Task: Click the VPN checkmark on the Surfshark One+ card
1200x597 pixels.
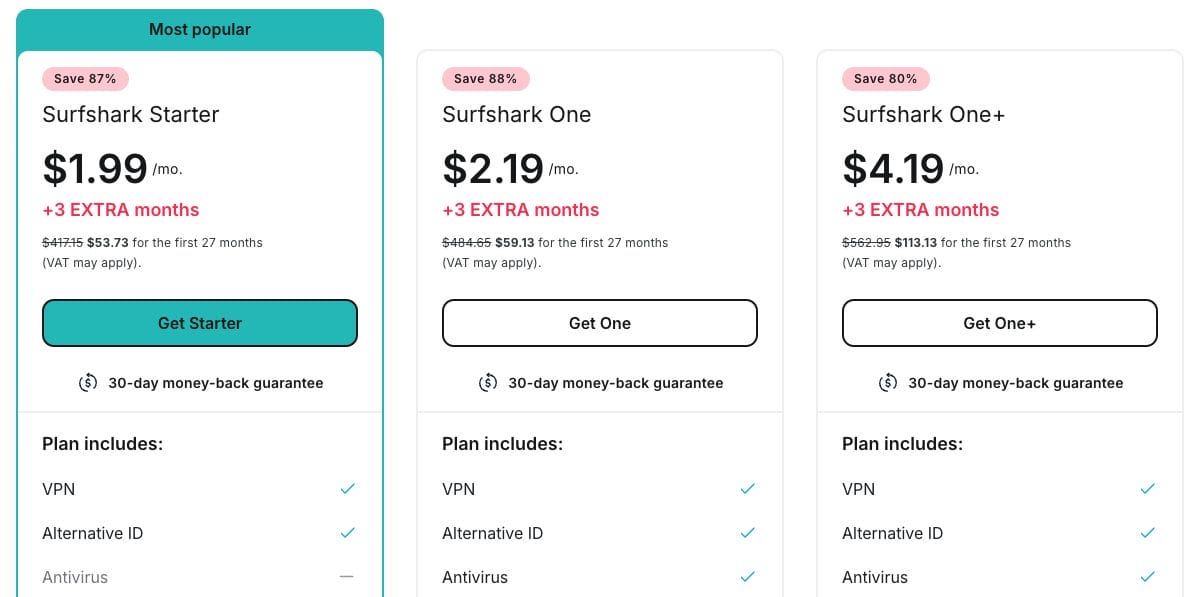Action: point(1147,489)
